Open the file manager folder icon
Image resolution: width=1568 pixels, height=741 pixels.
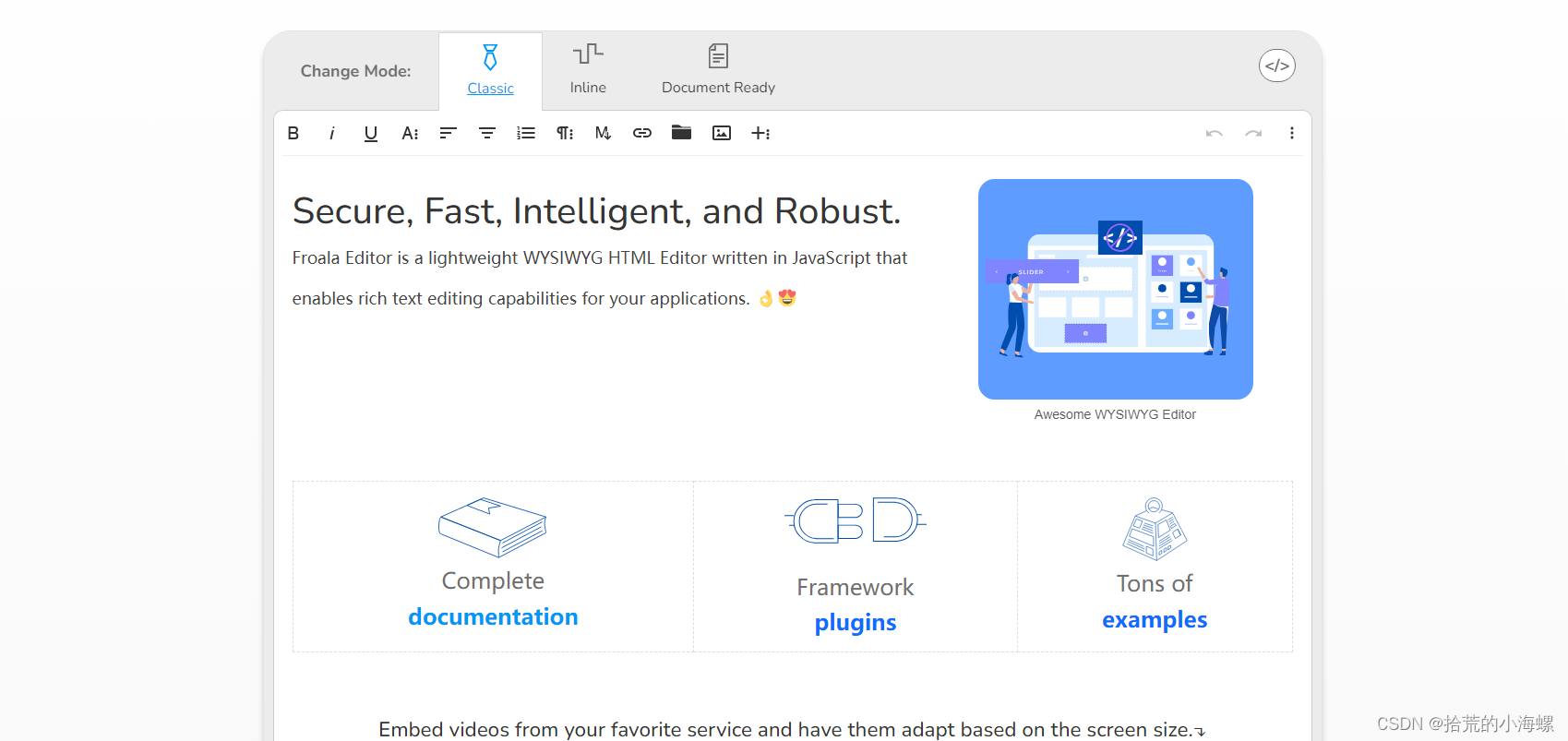pos(681,132)
